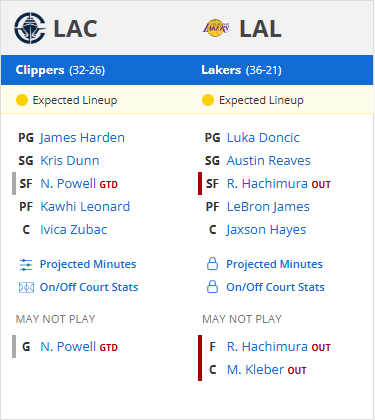
Task: Click N. Powell GTD in starting lineup
Action: click(x=79, y=184)
